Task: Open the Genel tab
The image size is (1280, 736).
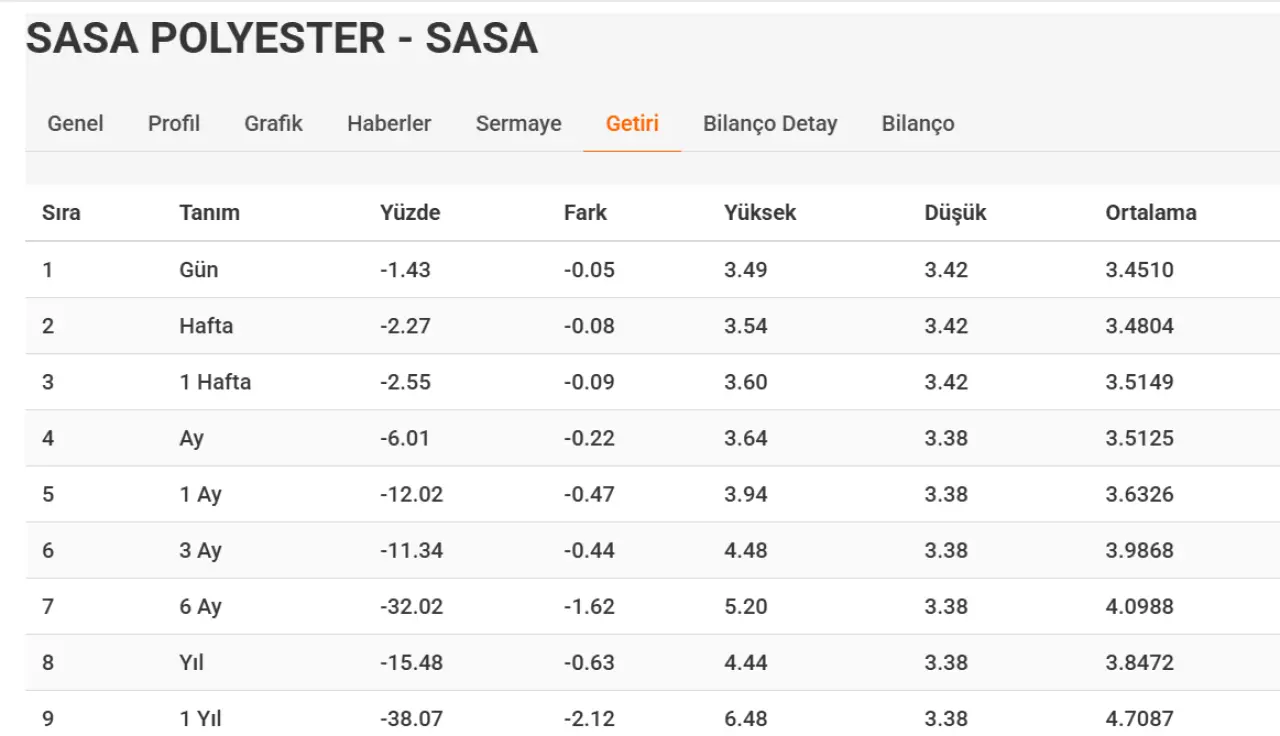Action: (x=76, y=124)
